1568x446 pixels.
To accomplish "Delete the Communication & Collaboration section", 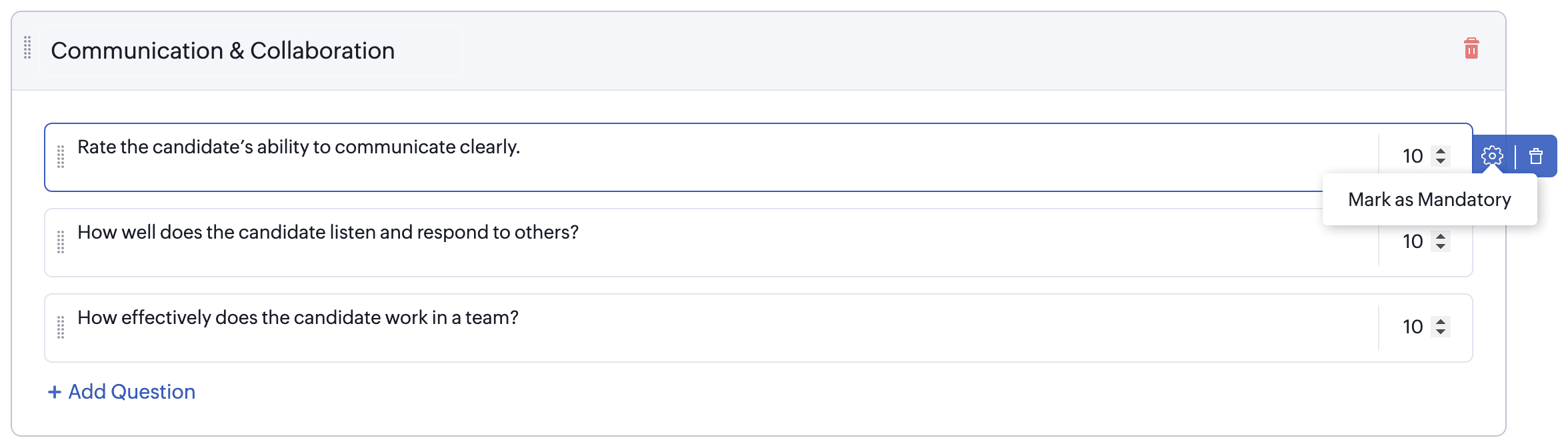I will point(1471,49).
